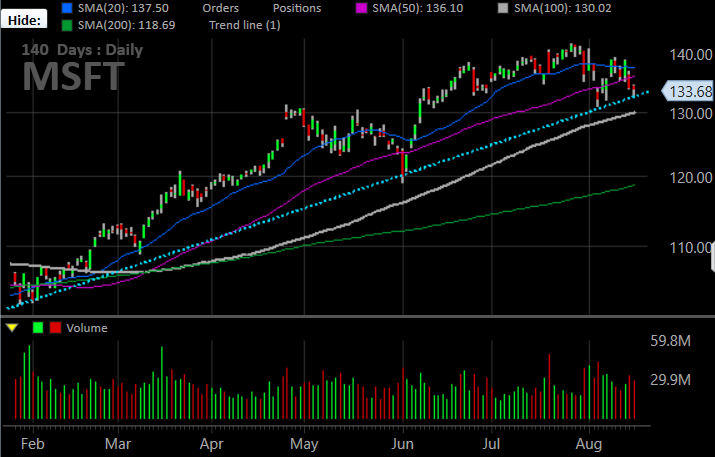Click the Jun date axis label
This screenshot has width=715, height=457.
(403, 444)
